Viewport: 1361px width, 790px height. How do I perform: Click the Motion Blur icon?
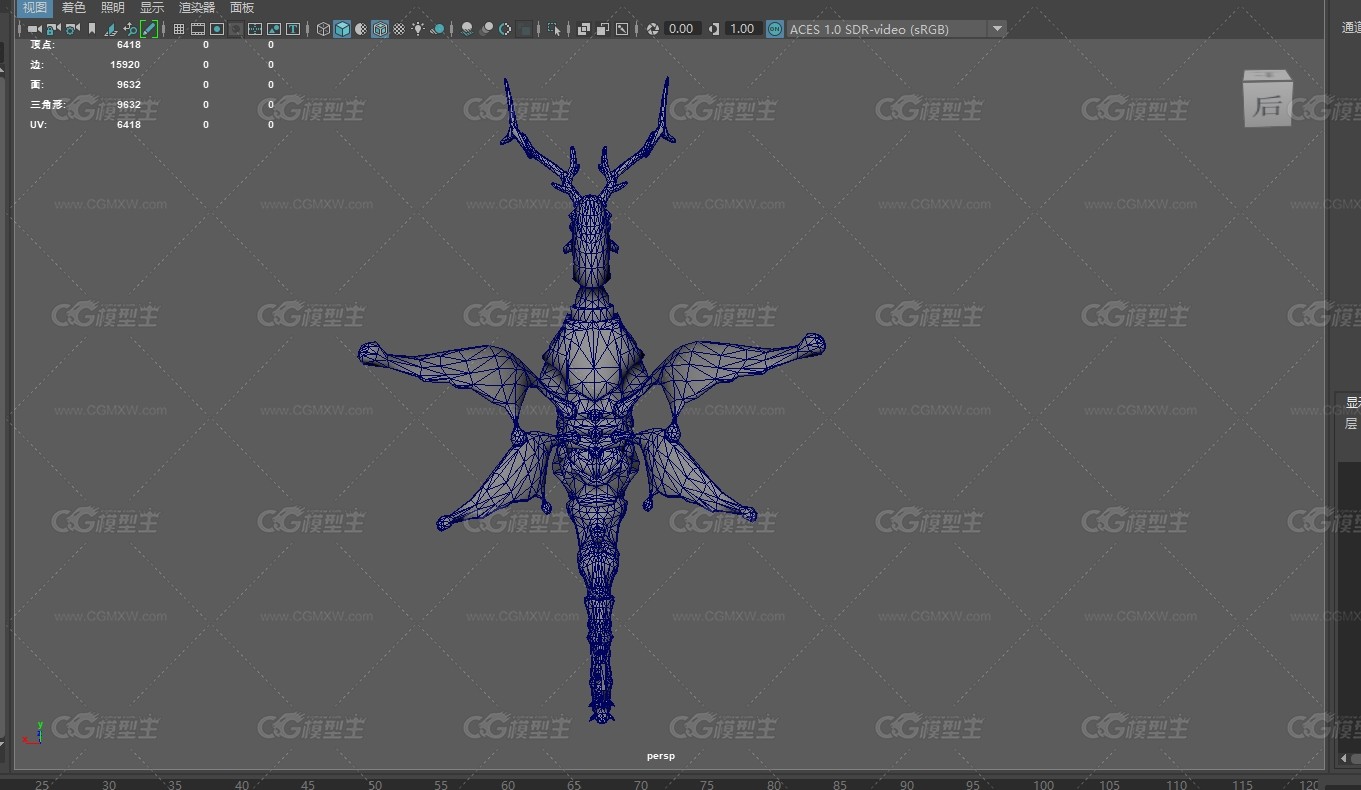click(486, 29)
